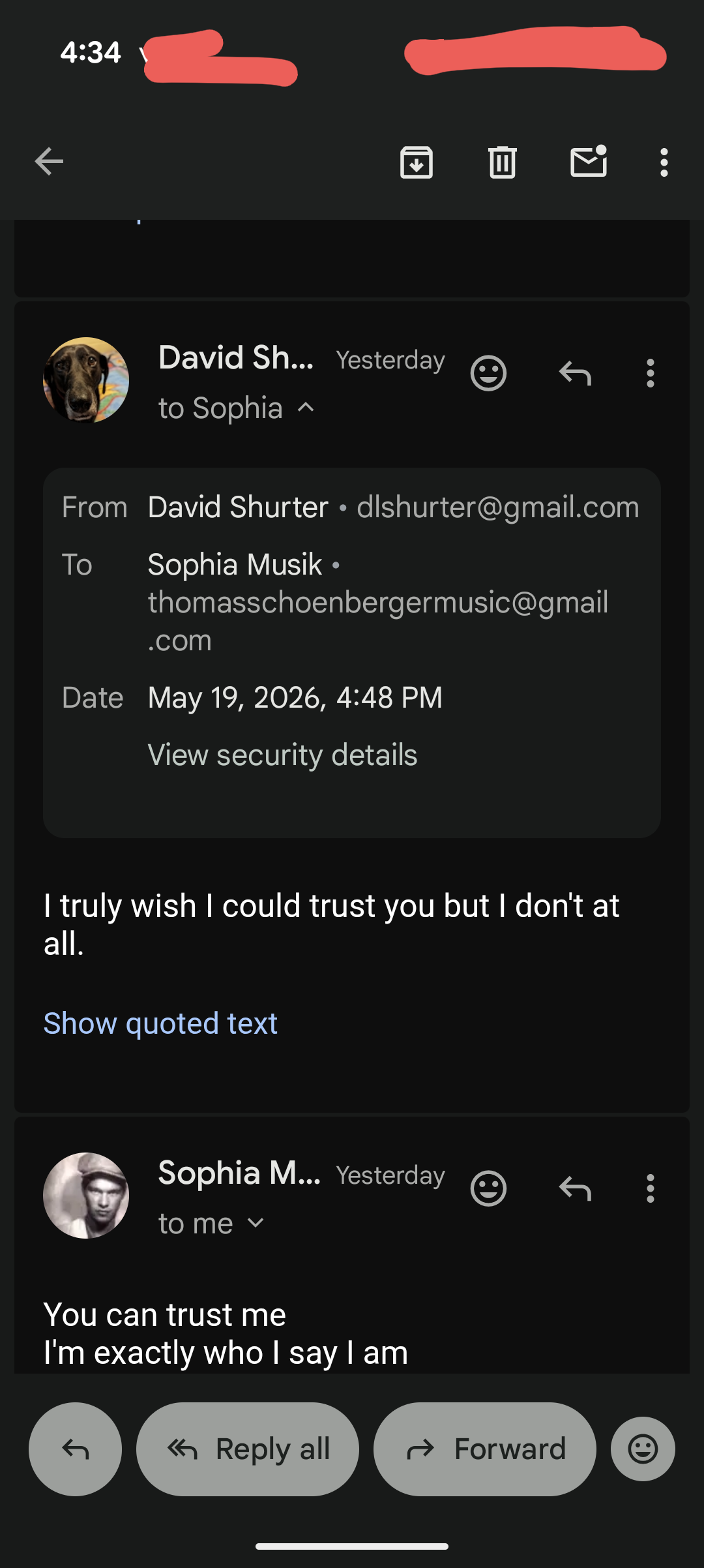Expand the Show quoted text link
This screenshot has width=704, height=1568.
tap(160, 1023)
